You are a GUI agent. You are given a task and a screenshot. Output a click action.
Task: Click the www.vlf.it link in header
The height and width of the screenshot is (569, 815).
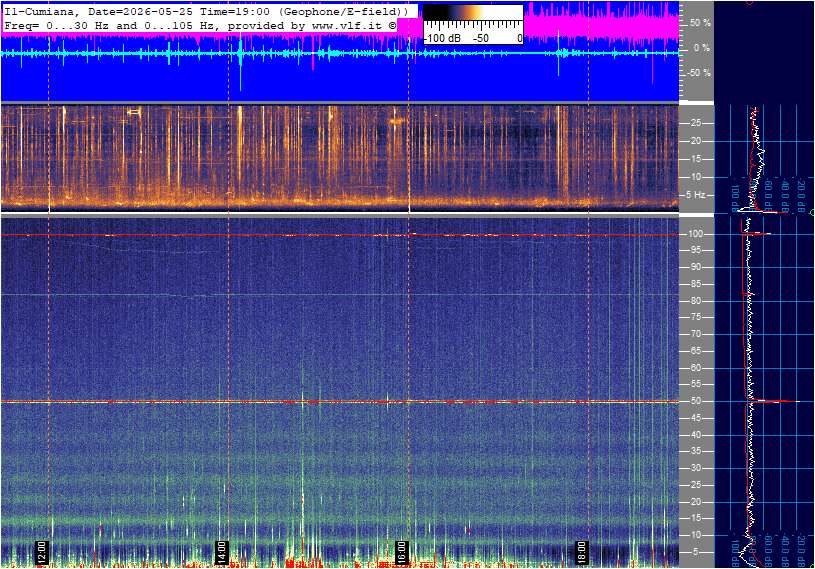[x=347, y=25]
